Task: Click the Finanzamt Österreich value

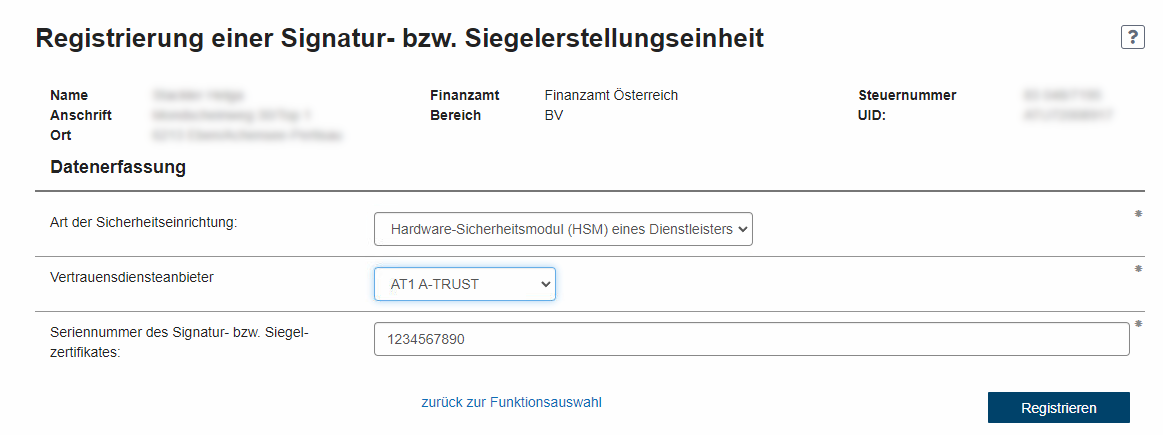Action: 611,95
